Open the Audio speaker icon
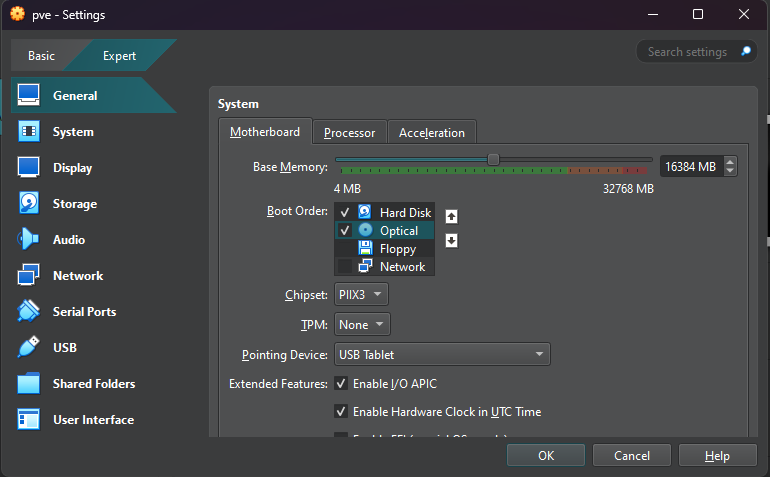 [29, 240]
